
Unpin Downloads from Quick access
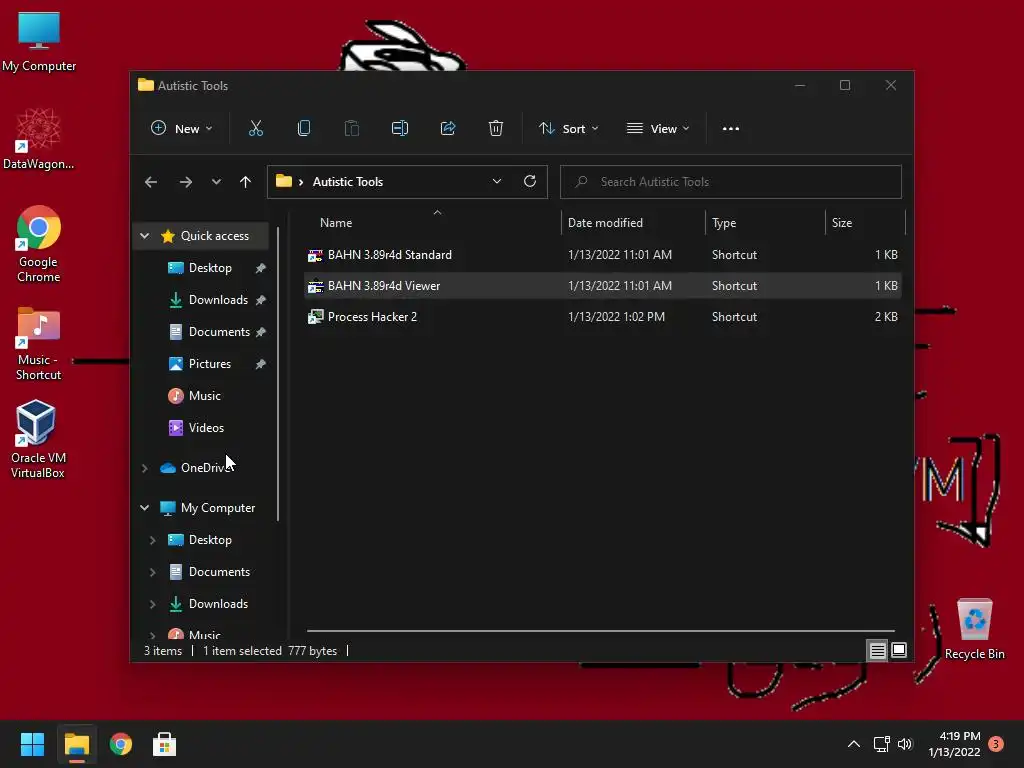coord(261,300)
